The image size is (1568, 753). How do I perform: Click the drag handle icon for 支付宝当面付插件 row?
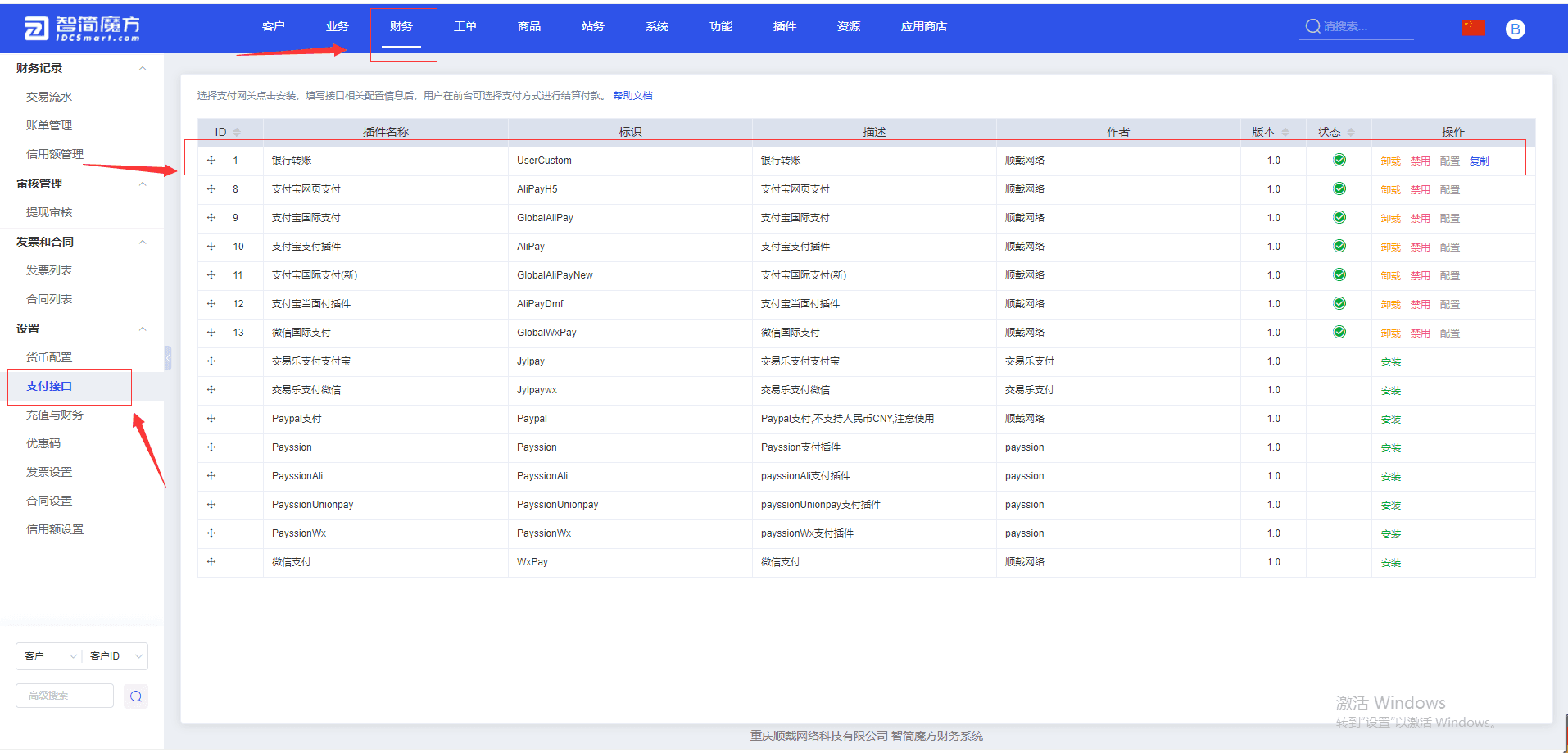[211, 304]
